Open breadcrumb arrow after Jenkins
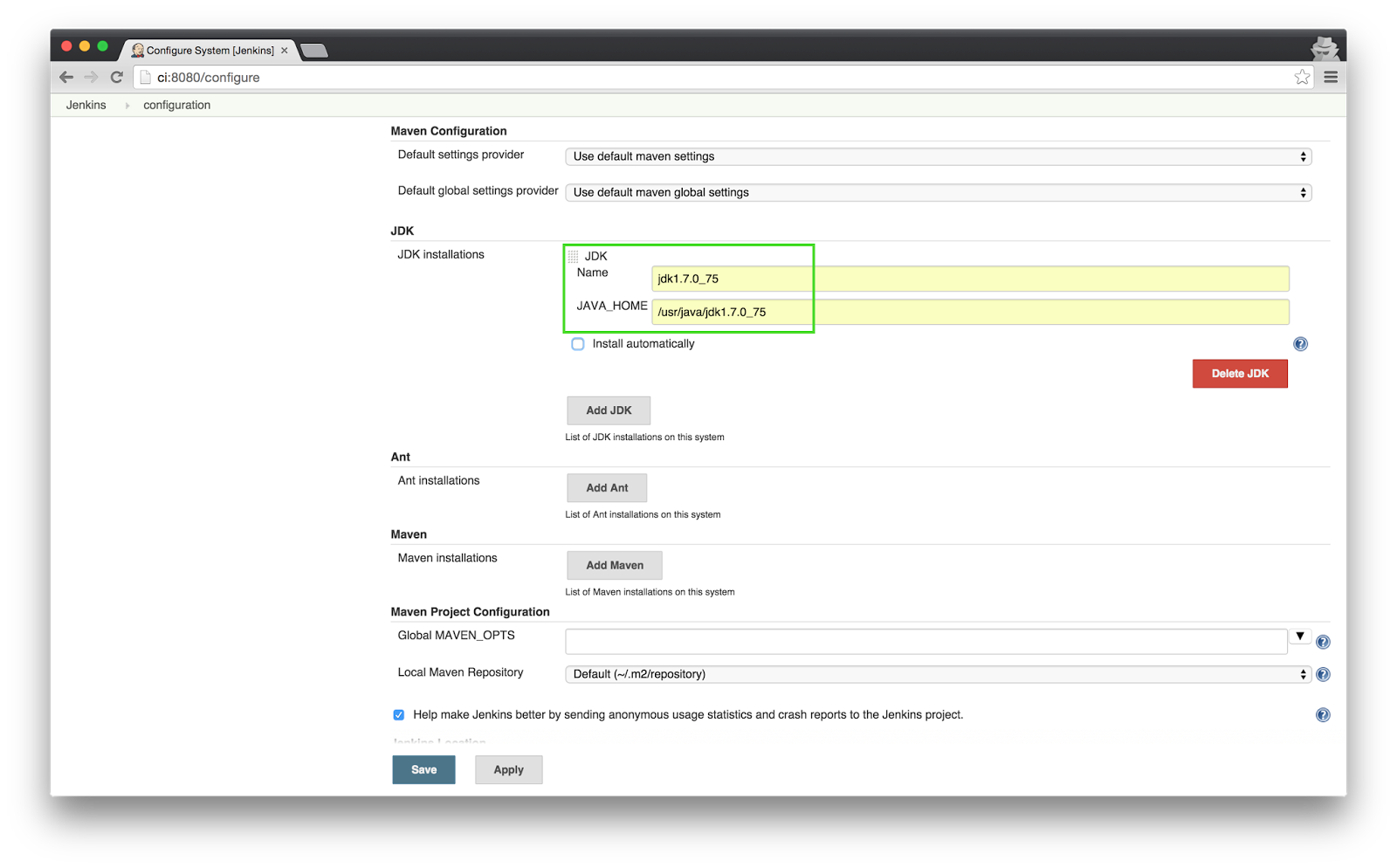 [x=127, y=106]
